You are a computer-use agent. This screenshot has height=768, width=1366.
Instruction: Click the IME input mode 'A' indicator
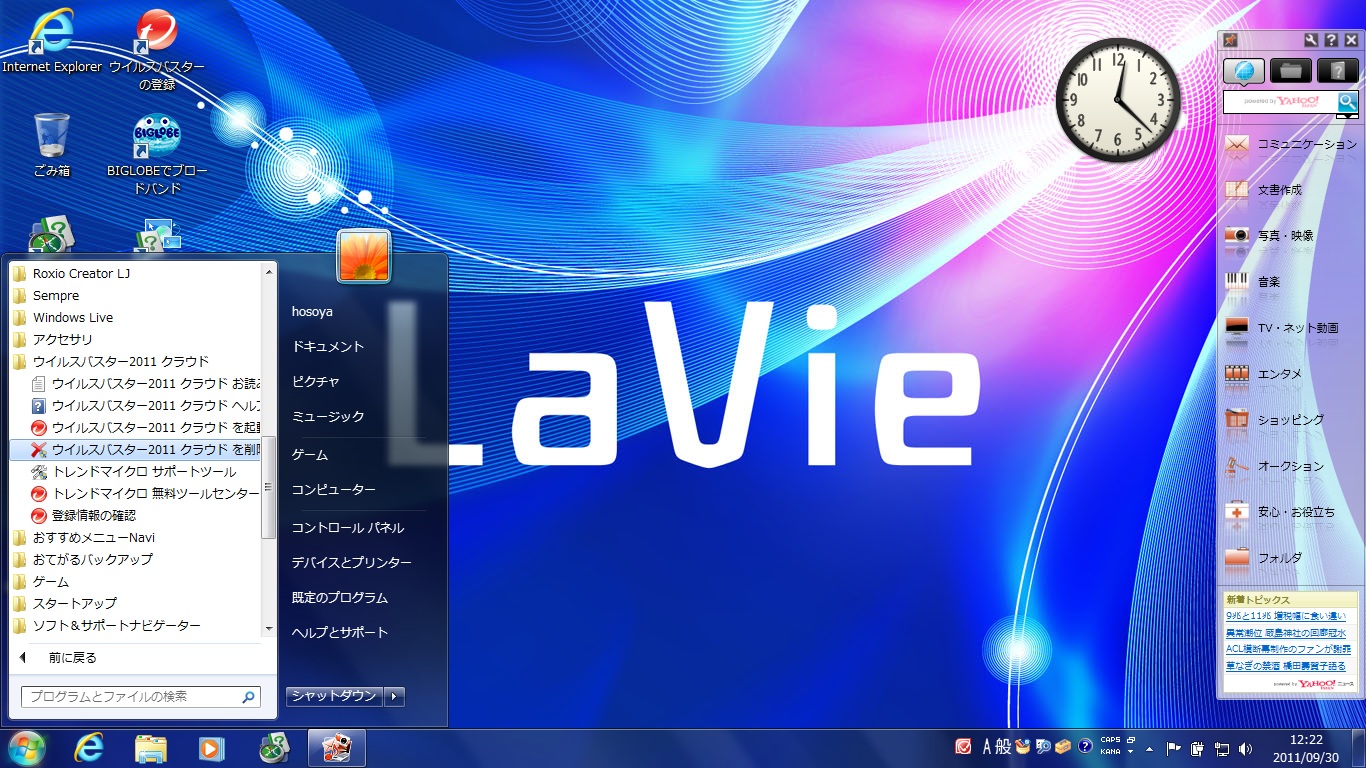tap(988, 746)
